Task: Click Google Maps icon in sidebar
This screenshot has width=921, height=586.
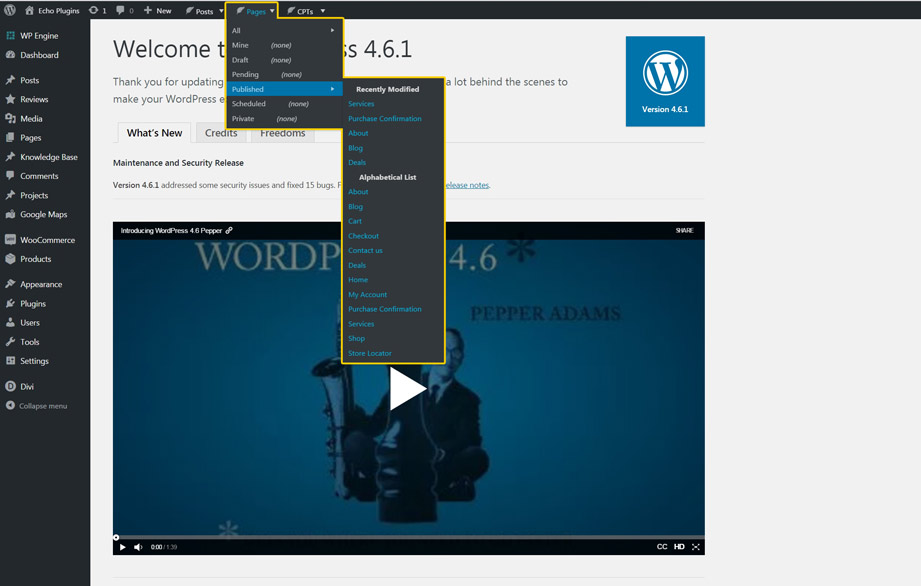Action: [10, 214]
